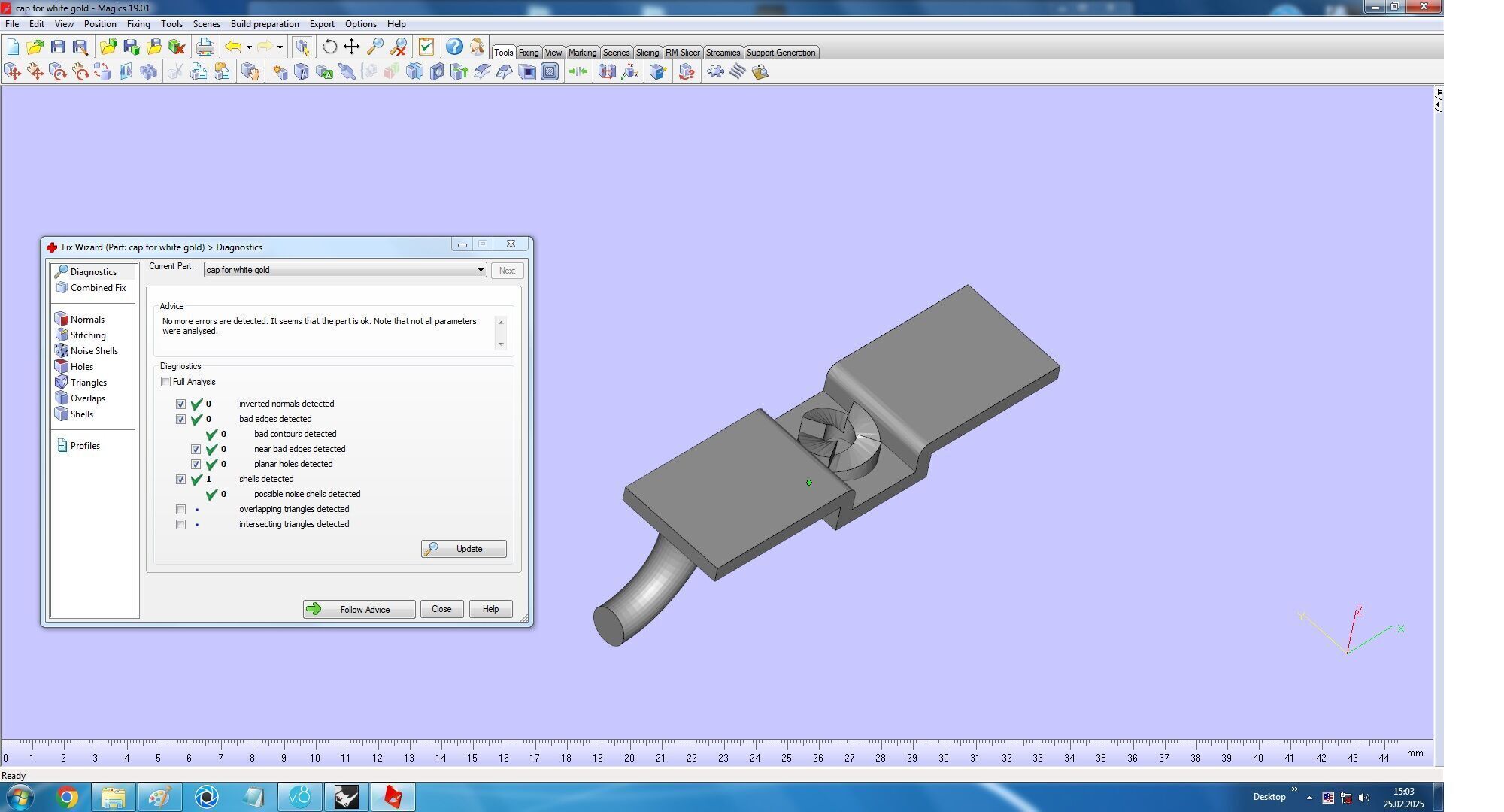Viewport: 1504px width, 812px height.
Task: Activate the Pan view cross-arrows tool
Action: [x=351, y=47]
